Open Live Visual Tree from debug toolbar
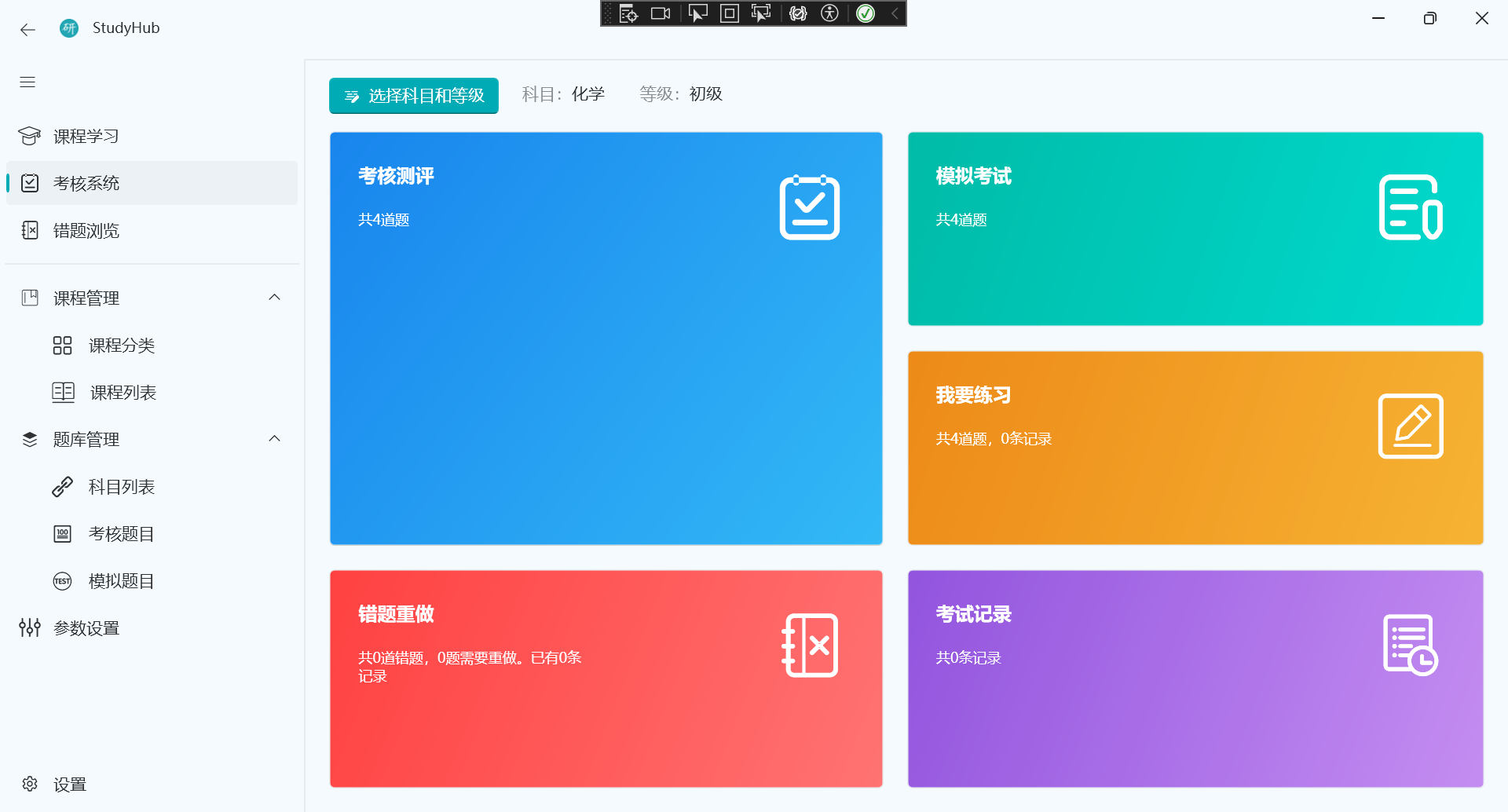1508x812 pixels. 628,13
